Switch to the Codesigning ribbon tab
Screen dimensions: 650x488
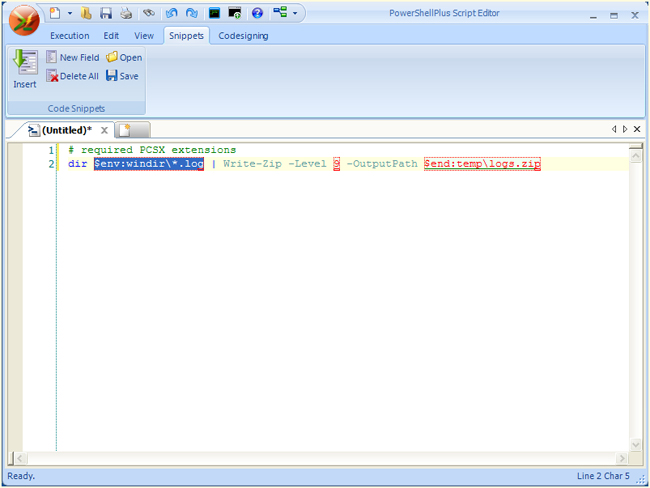tap(243, 36)
